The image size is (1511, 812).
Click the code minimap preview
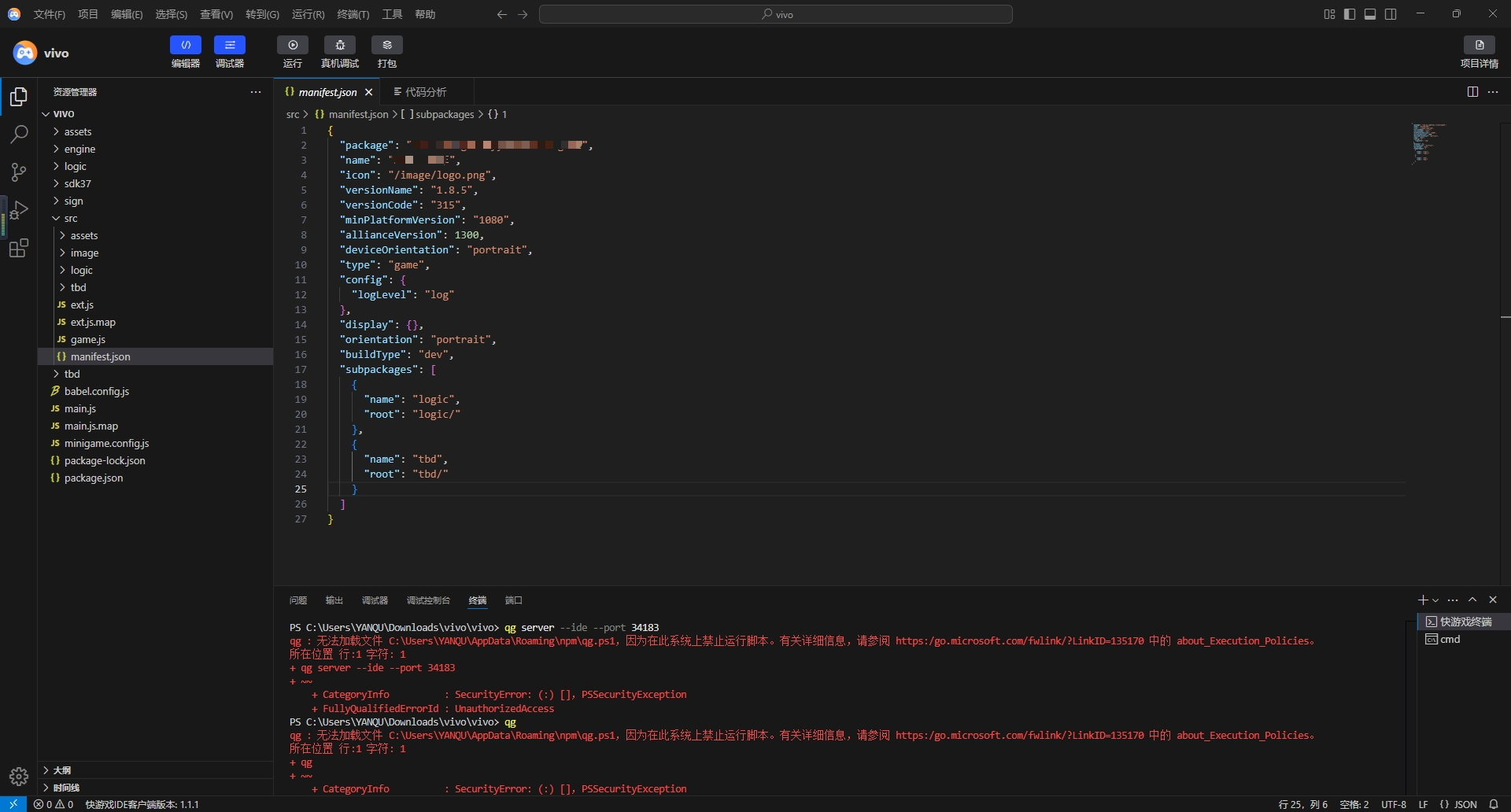(x=1428, y=142)
